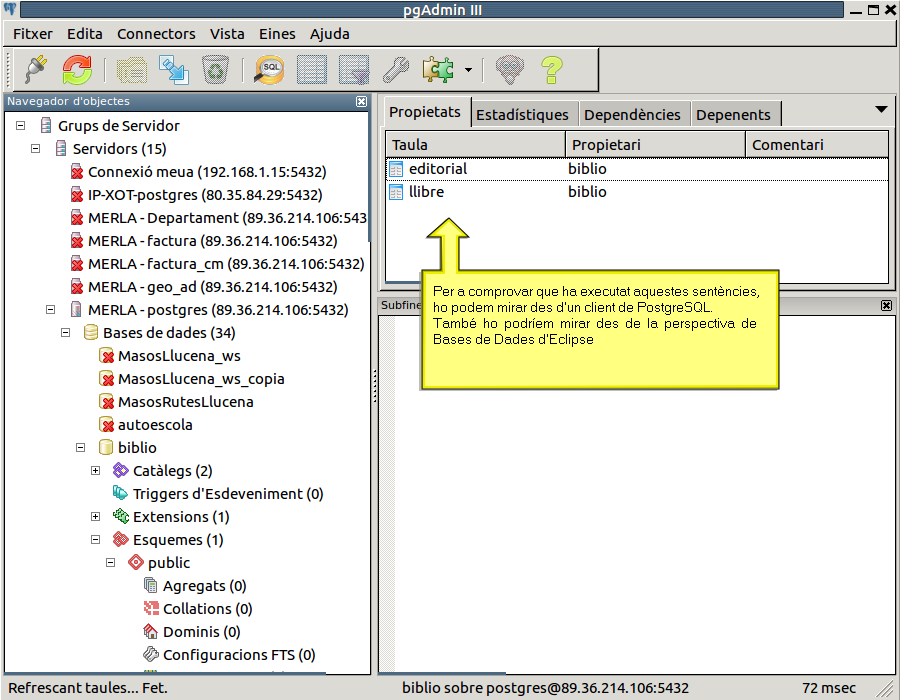Sort by the Propietari column header
This screenshot has height=700, width=900.
coord(655,145)
